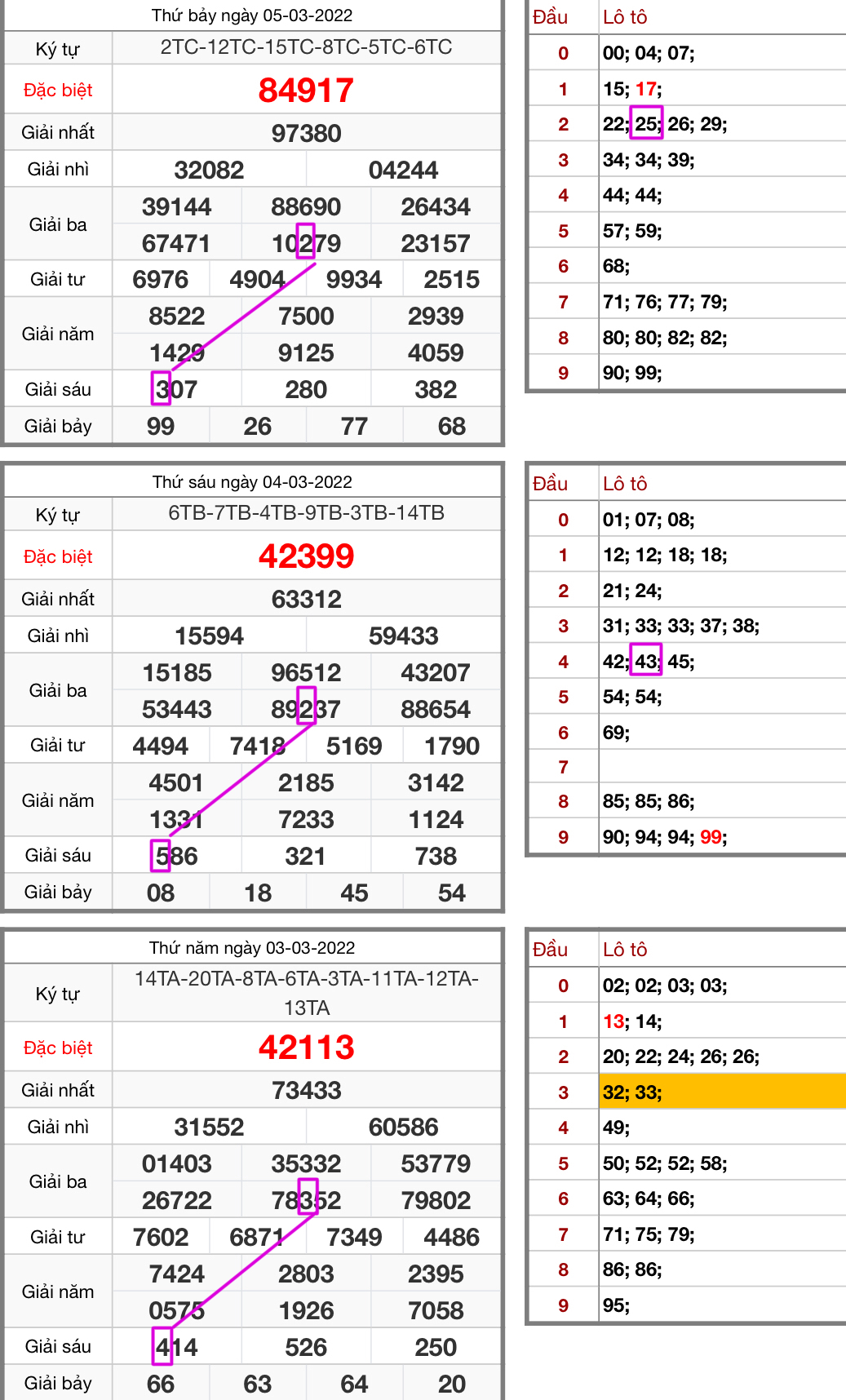Viewport: 846px width, 1400px height.
Task: Pick third prize number 26722
Action: tap(176, 1200)
